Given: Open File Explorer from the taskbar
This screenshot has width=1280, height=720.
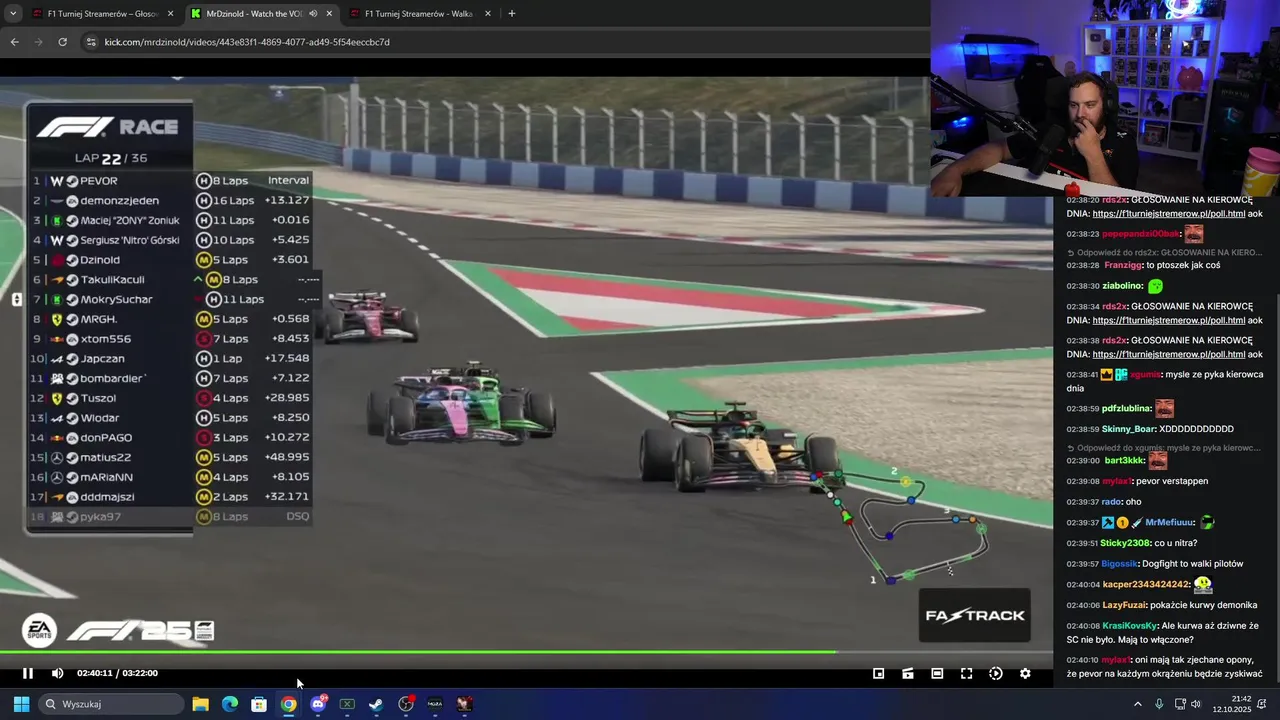Looking at the screenshot, I should [200, 704].
